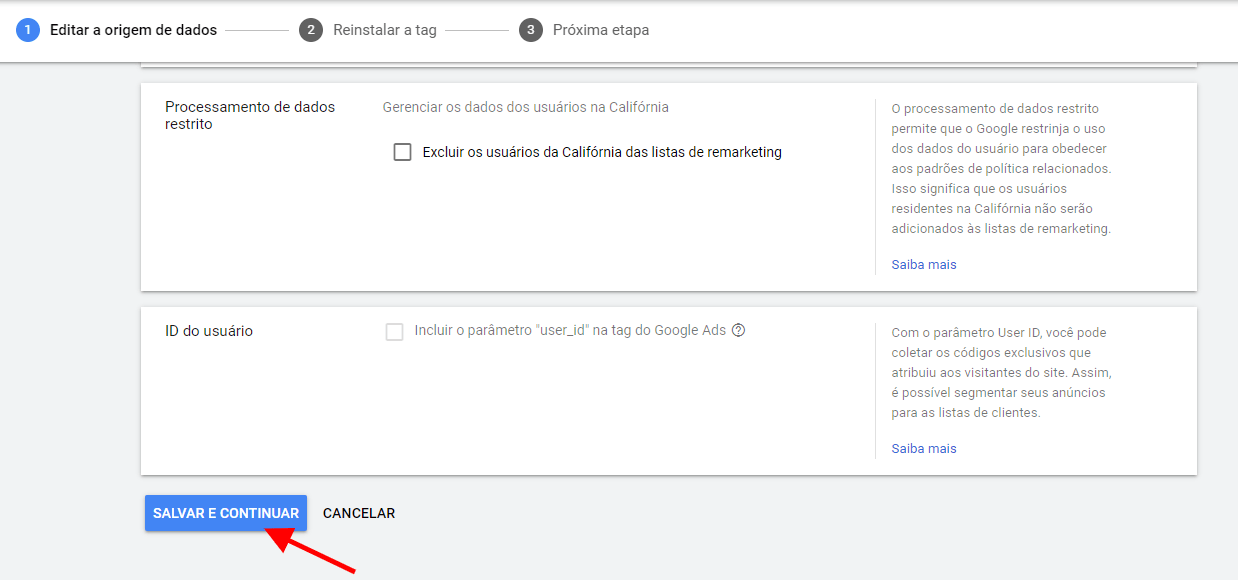Screen dimensions: 1238x580
Task: Open the help icon beside user_id parameter
Action: tap(739, 331)
